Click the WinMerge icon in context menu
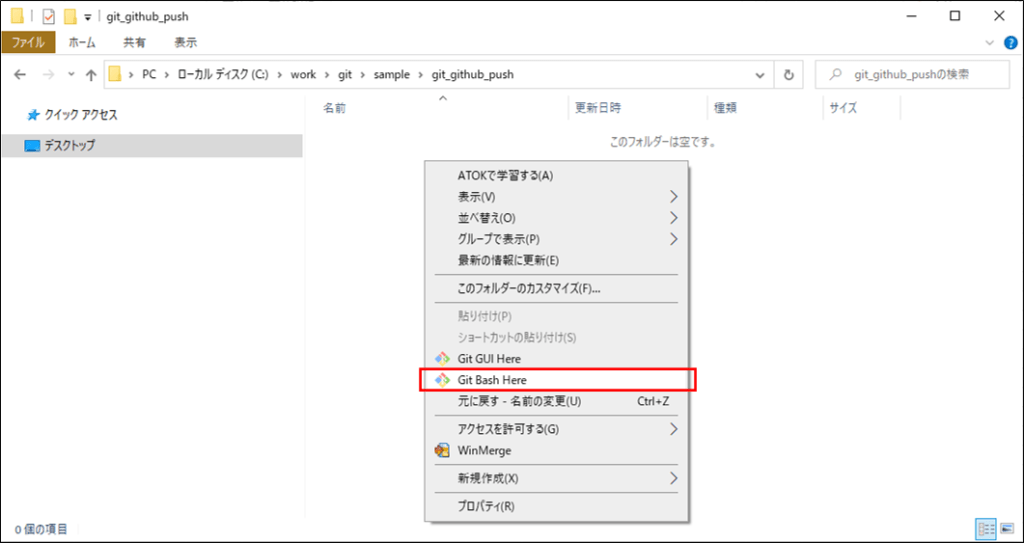Image resolution: width=1024 pixels, height=543 pixels. 443,450
